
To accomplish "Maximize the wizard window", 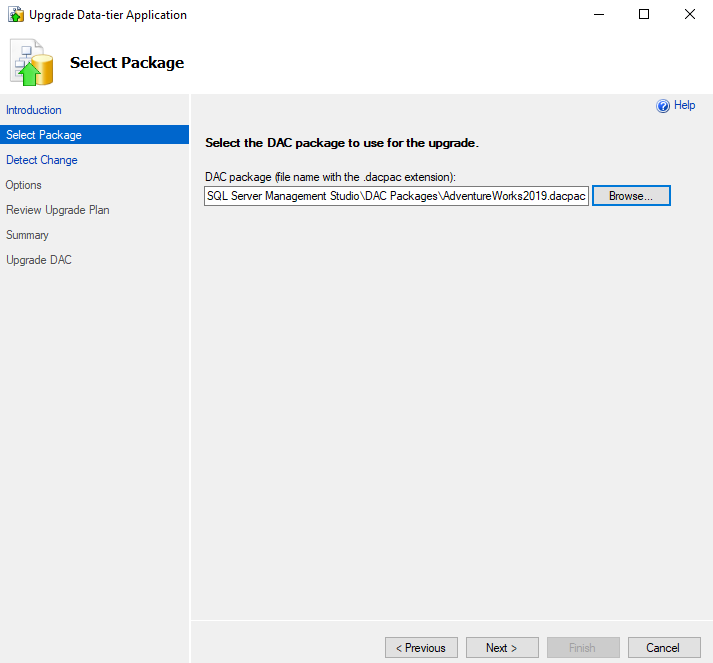I will [644, 14].
